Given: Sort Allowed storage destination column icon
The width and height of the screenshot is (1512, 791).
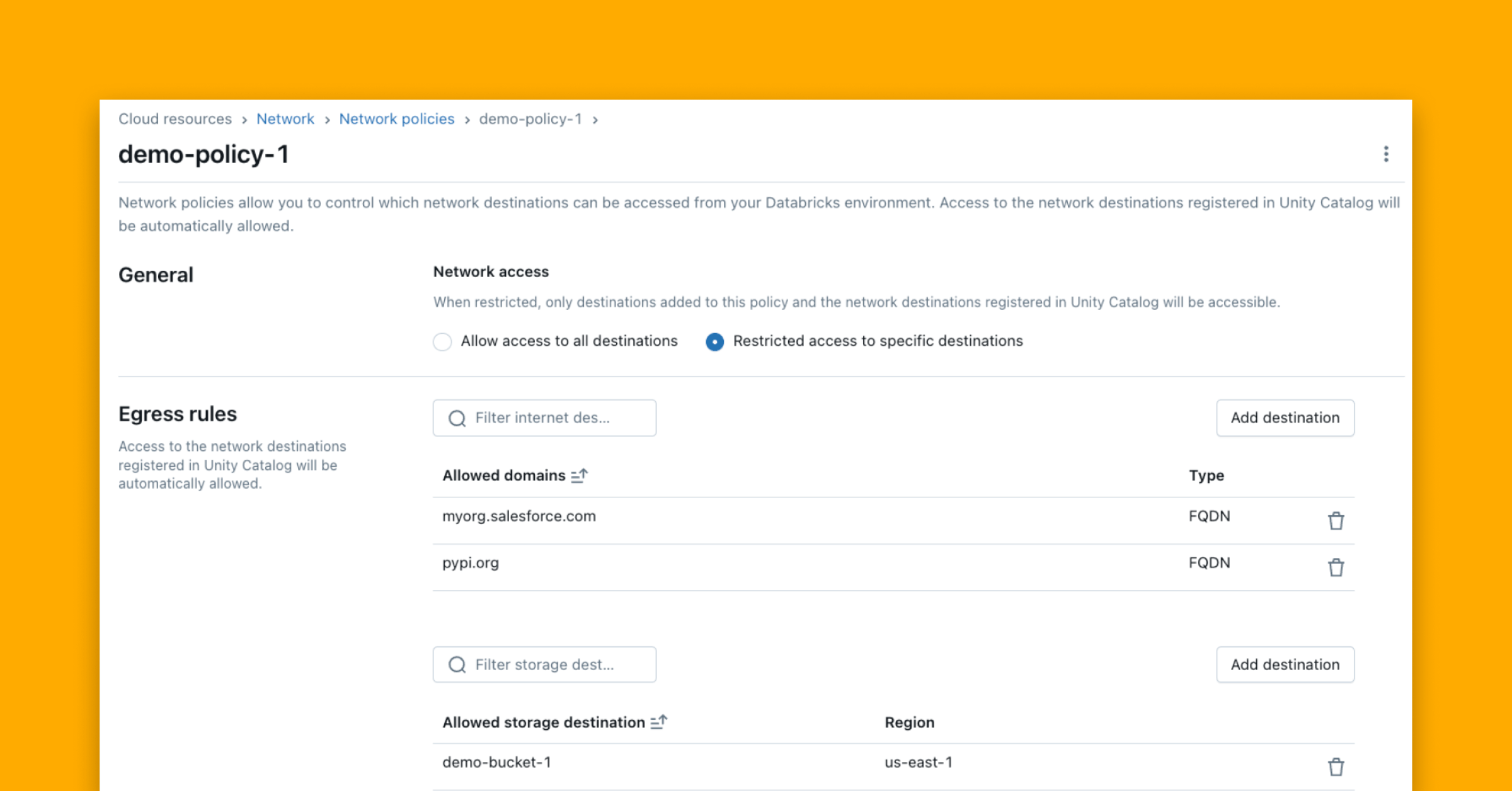Looking at the screenshot, I should coord(658,722).
